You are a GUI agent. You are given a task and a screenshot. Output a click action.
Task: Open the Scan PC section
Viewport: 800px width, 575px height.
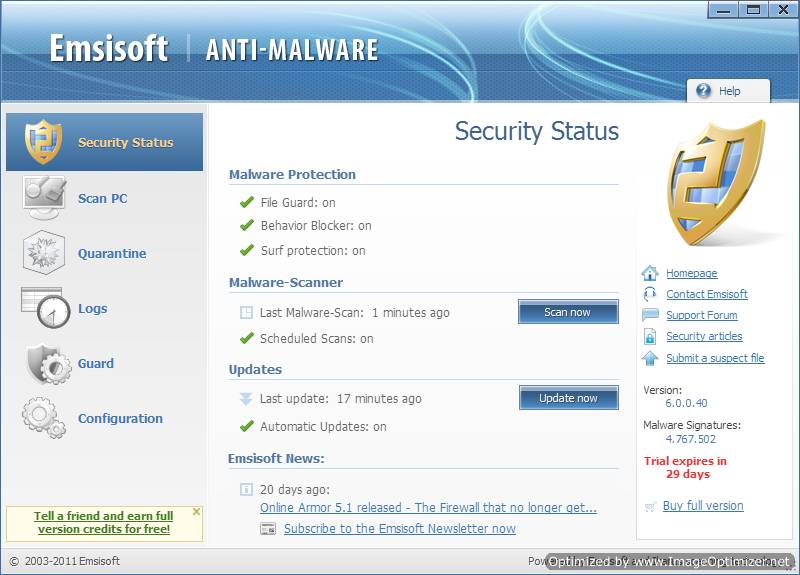pyautogui.click(x=105, y=198)
